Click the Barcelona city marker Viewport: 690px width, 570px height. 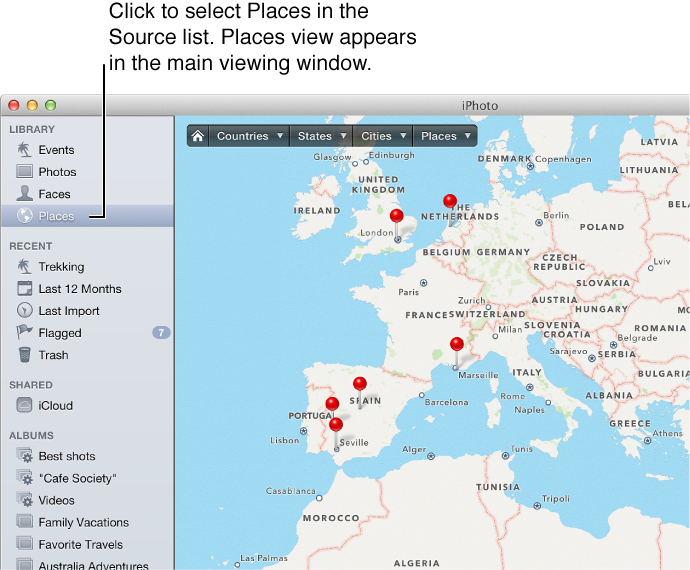tap(422, 395)
